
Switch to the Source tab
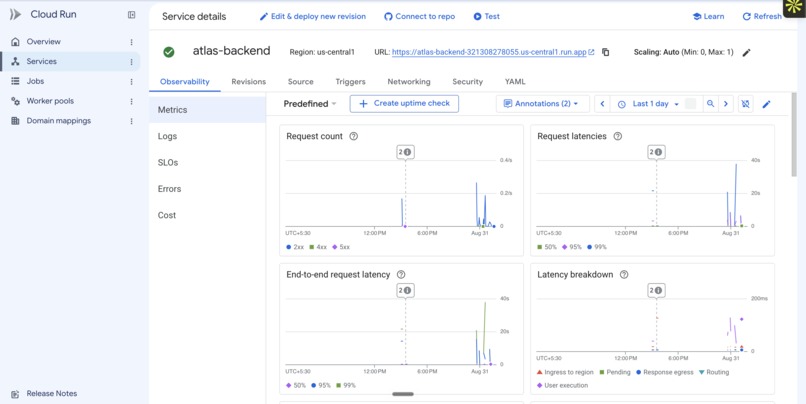pyautogui.click(x=301, y=82)
